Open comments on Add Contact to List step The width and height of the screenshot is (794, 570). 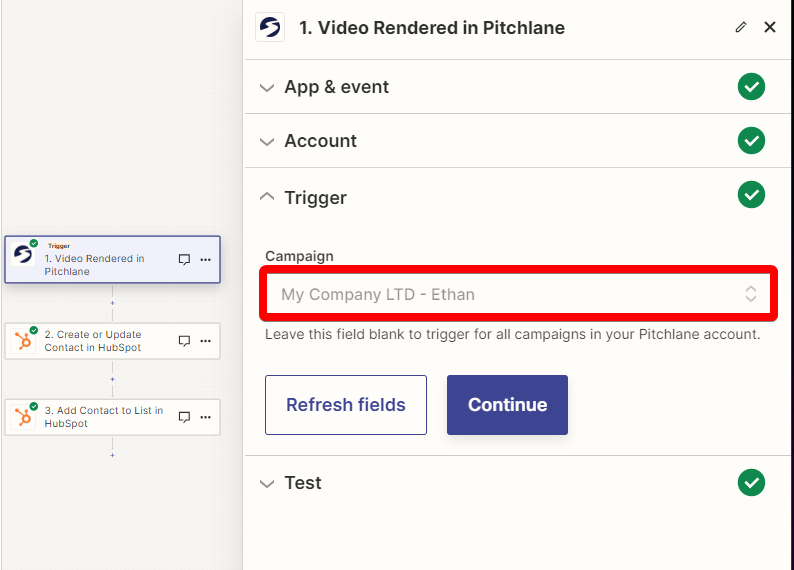pyautogui.click(x=184, y=417)
